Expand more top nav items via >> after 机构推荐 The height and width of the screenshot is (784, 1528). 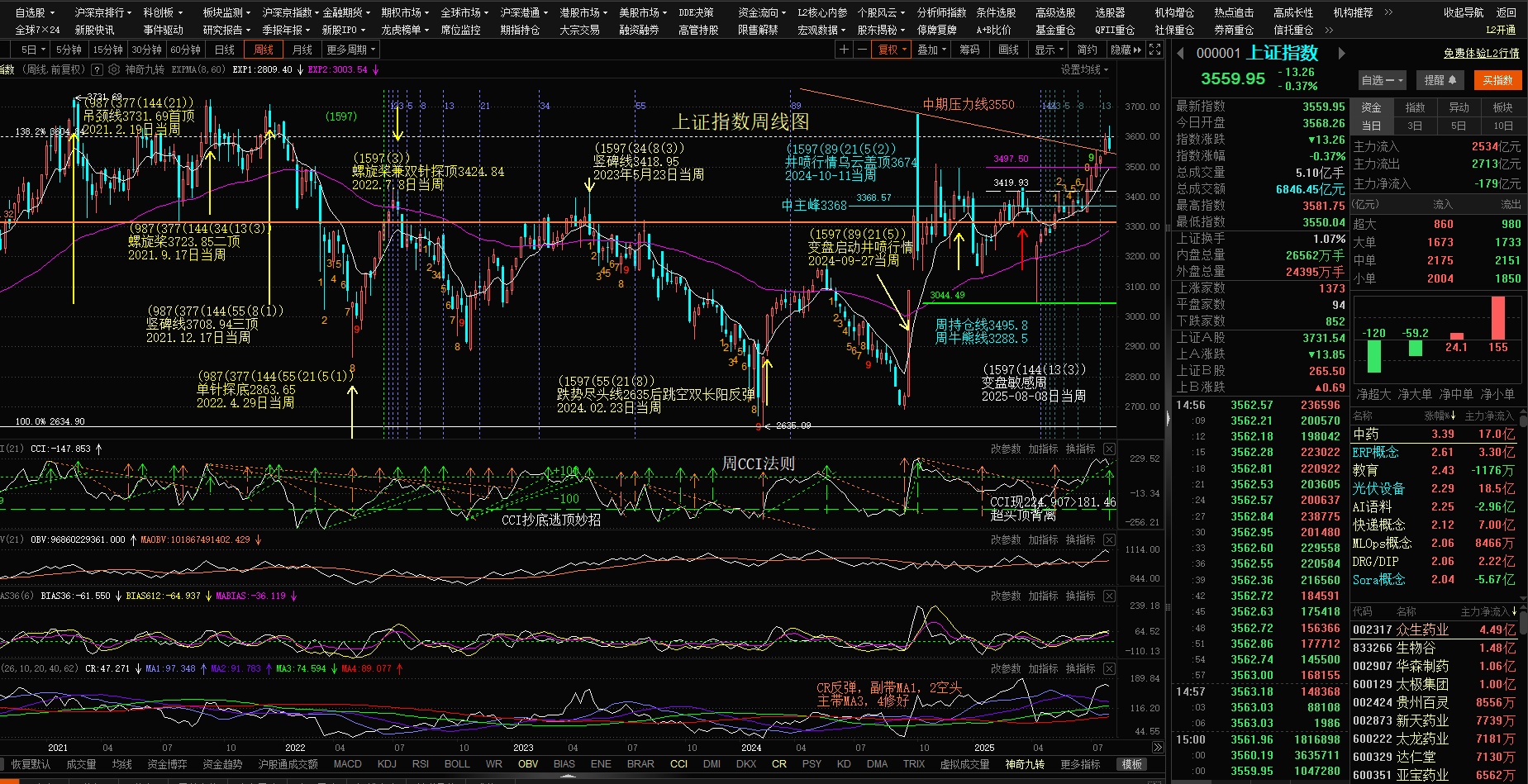(x=1388, y=12)
